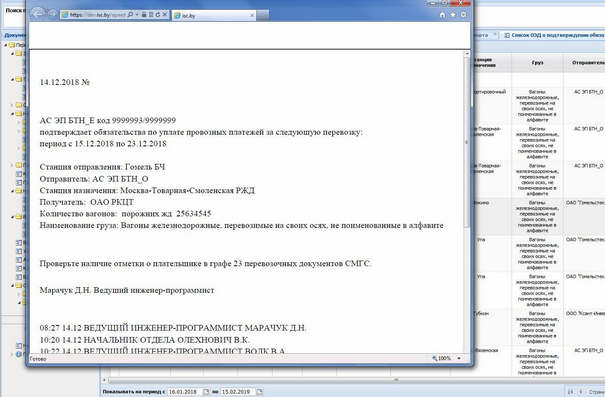Screen dimensions: 605x397
Task: Click 'Получатель: ОАО РКЦТ' line
Action: coord(86,202)
